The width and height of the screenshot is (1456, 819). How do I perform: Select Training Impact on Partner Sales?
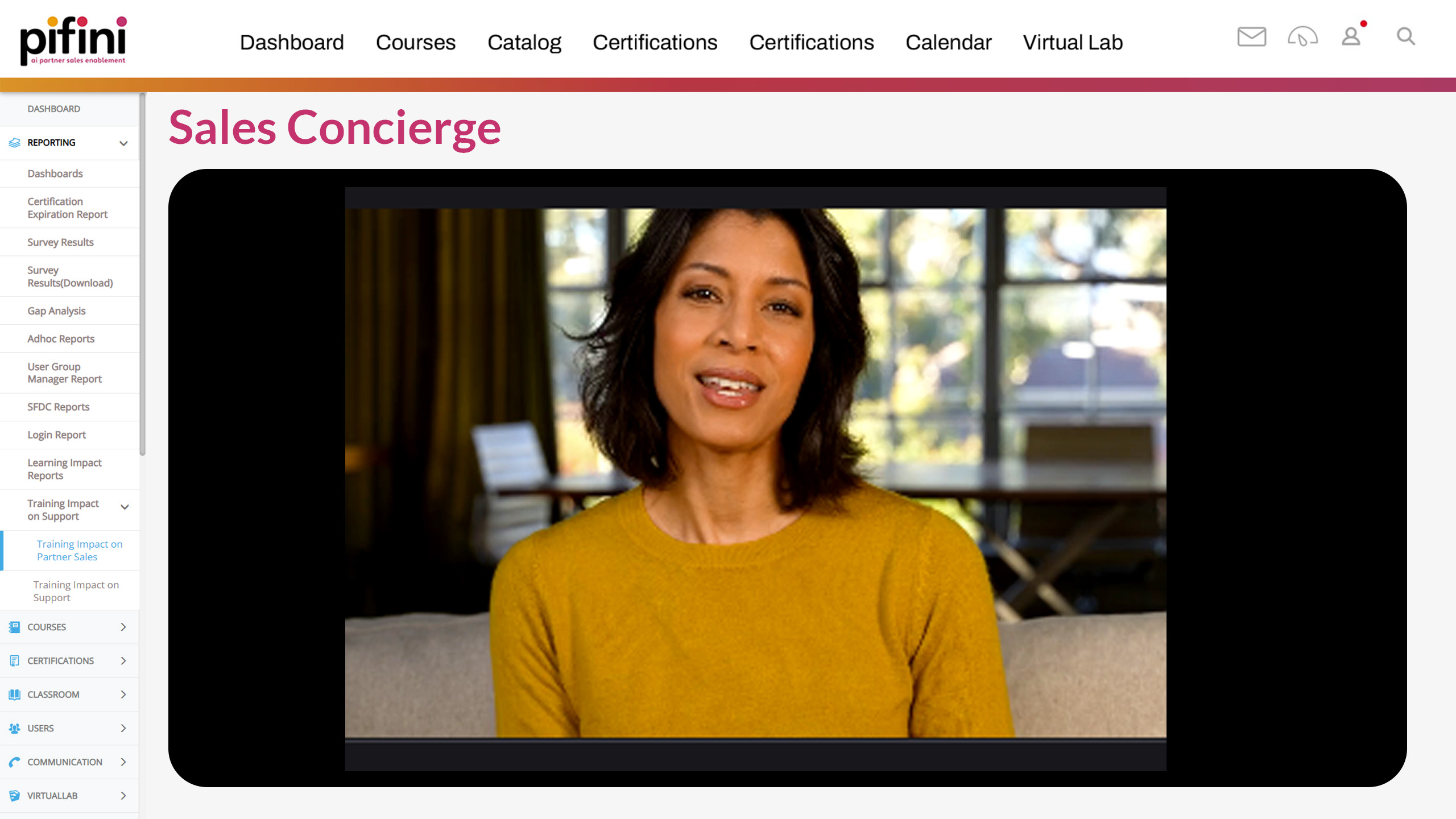(80, 550)
